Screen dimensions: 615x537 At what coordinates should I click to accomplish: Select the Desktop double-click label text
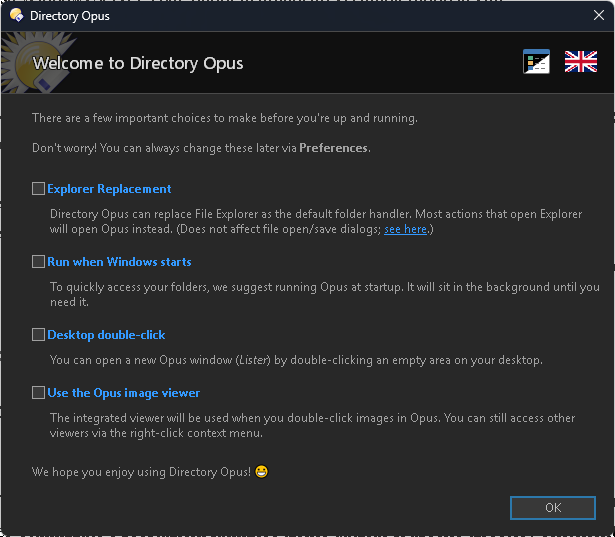(x=106, y=335)
